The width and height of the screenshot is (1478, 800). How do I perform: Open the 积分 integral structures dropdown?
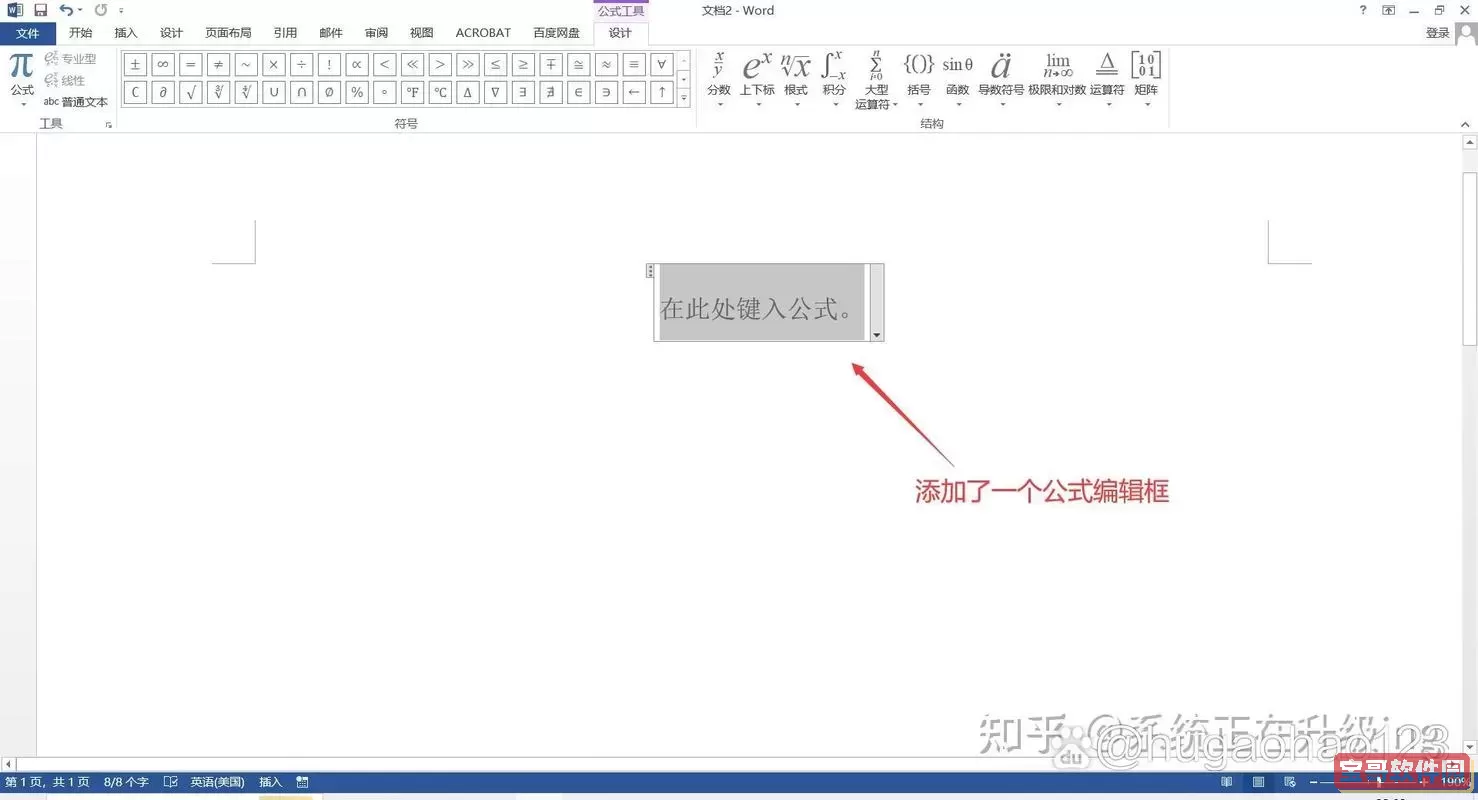point(834,80)
